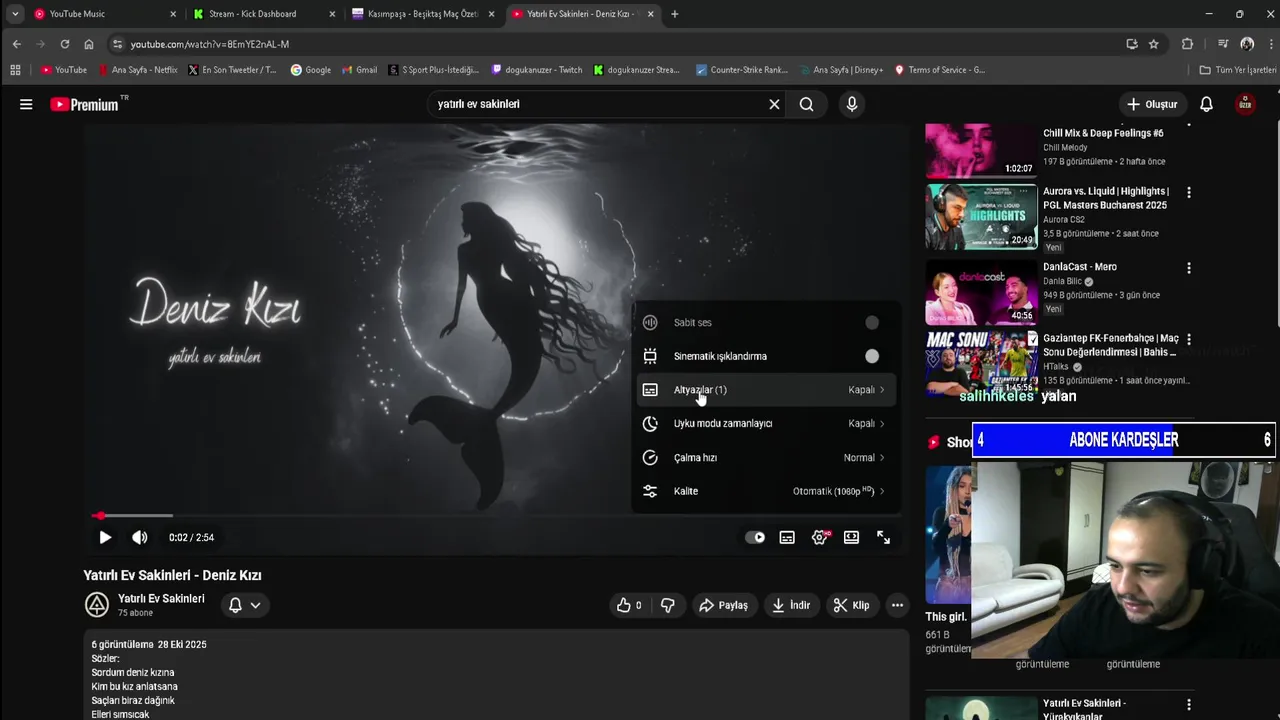Open Chrome home page button

pyautogui.click(x=89, y=44)
